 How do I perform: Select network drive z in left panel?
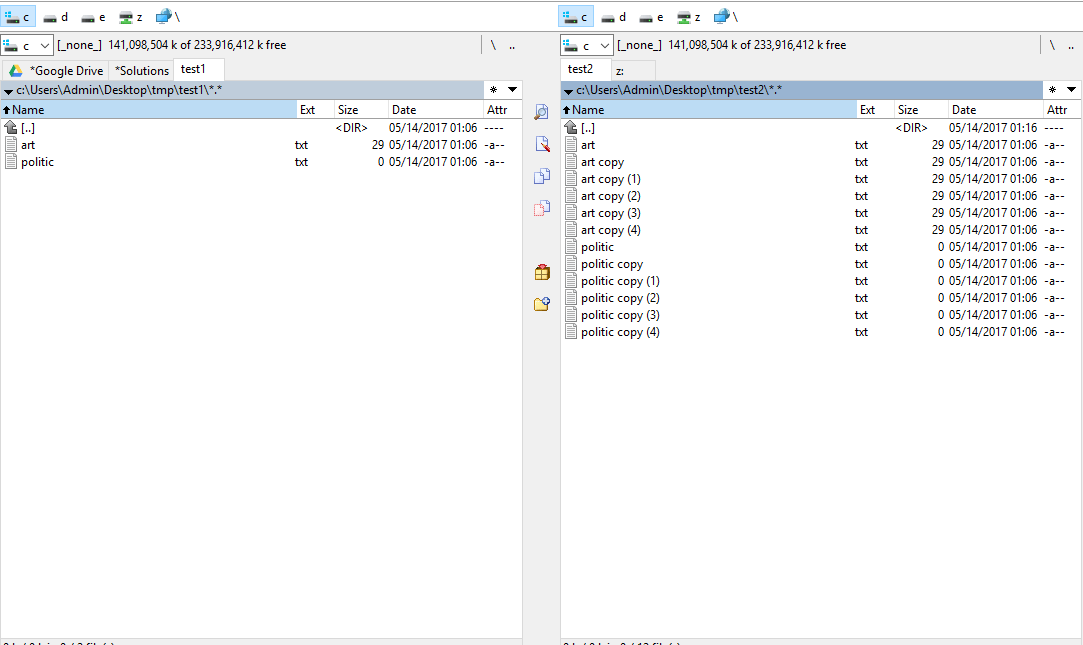(x=128, y=16)
